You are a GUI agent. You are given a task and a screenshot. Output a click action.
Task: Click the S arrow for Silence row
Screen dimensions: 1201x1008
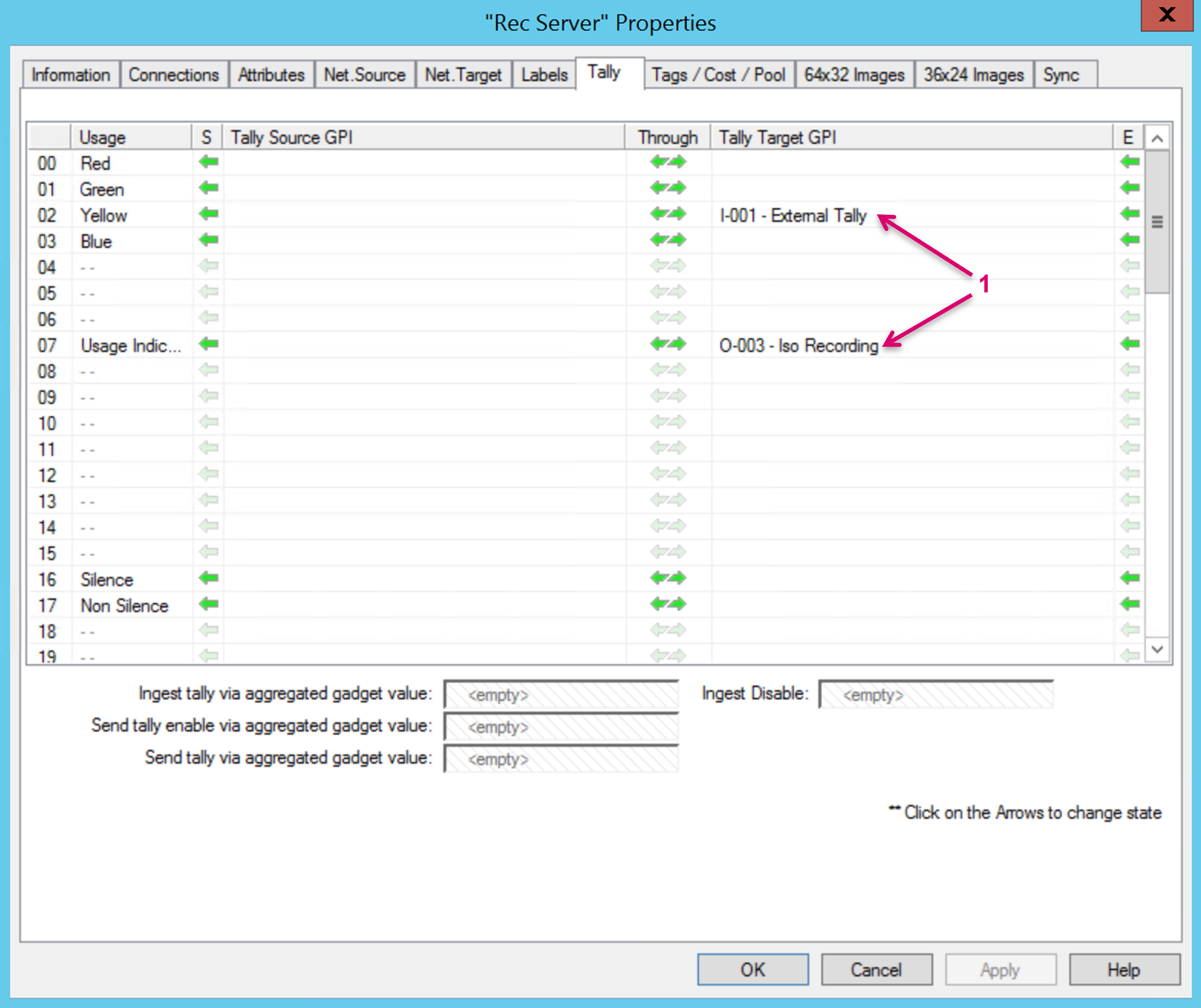point(209,578)
